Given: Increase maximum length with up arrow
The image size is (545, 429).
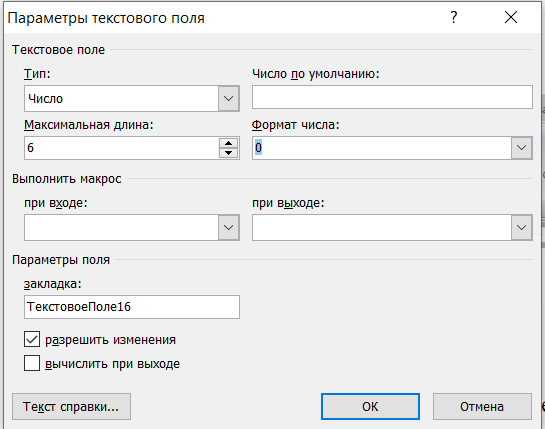Looking at the screenshot, I should [228, 143].
